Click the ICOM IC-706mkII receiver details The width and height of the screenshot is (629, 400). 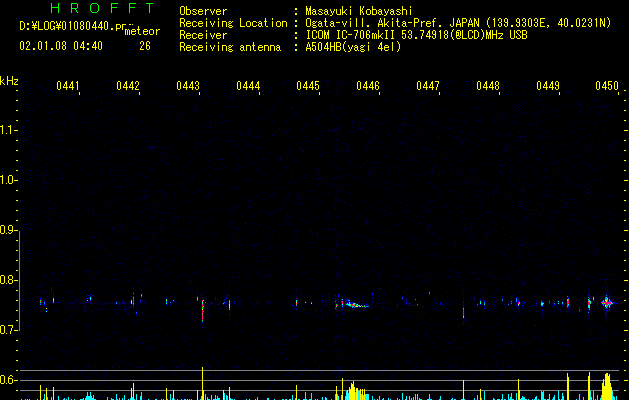click(416, 35)
